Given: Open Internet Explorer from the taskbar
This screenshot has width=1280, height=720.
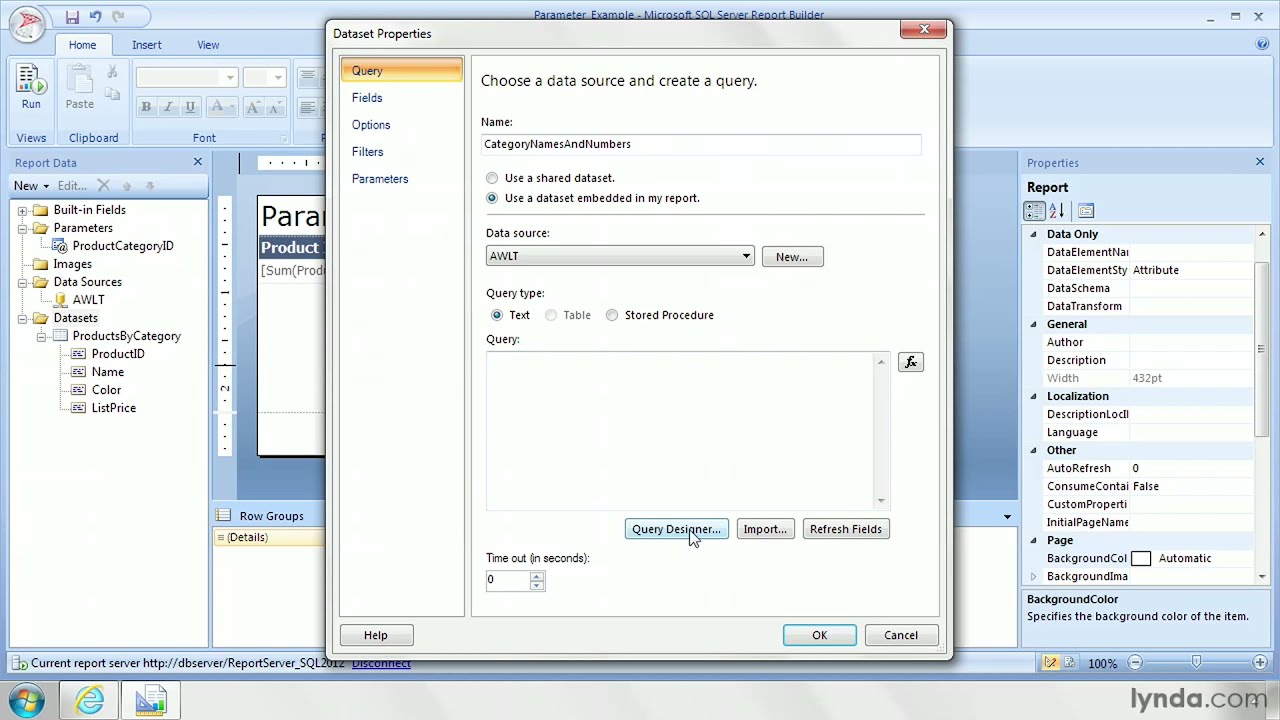Looking at the screenshot, I should pyautogui.click(x=90, y=700).
